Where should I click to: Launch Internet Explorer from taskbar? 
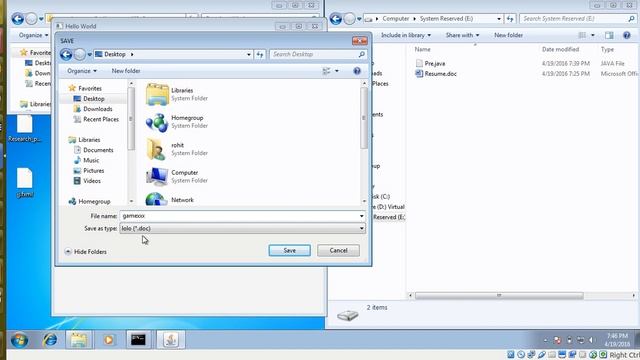tap(50, 340)
